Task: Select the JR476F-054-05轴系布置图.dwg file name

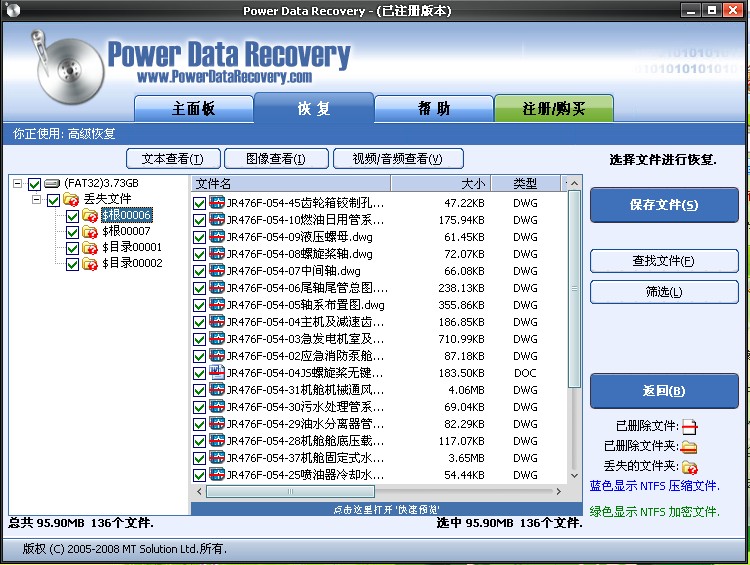Action: 306,305
